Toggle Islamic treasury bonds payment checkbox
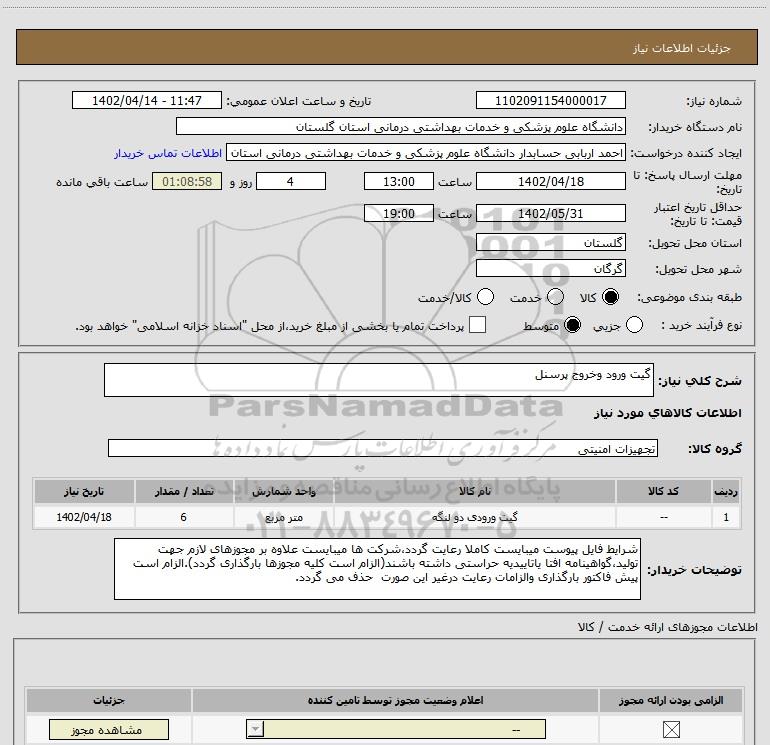Image resolution: width=770 pixels, height=745 pixels. pos(477,325)
